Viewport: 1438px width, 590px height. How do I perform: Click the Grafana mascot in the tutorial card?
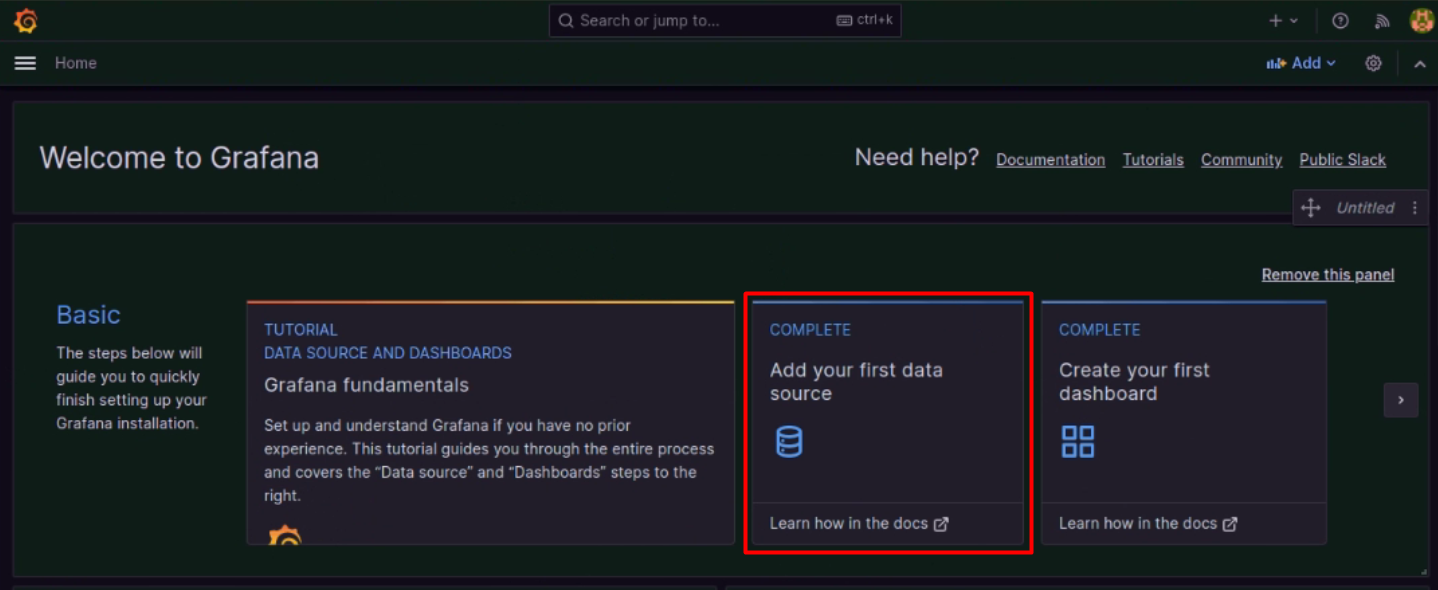283,537
